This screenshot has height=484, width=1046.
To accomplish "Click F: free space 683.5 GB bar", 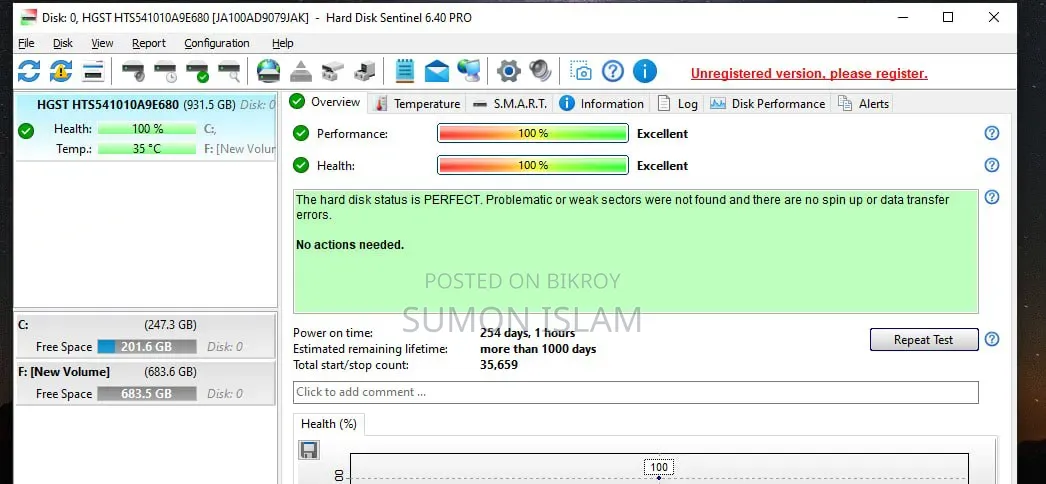I will click(147, 394).
